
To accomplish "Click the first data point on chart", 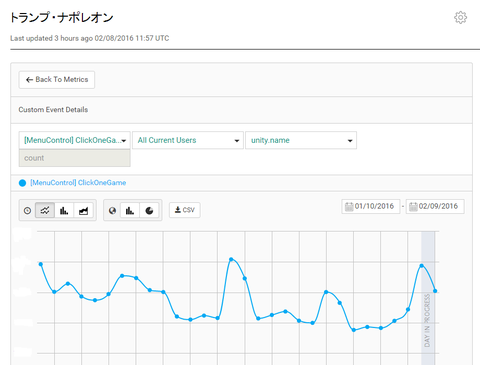I will (x=41, y=264).
